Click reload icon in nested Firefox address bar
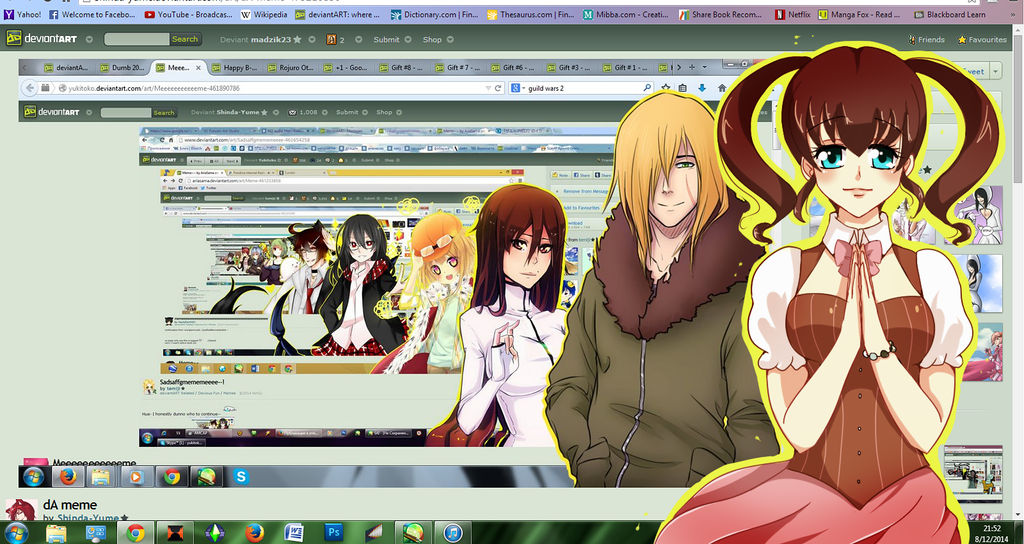The width and height of the screenshot is (1024, 544). (x=498, y=88)
